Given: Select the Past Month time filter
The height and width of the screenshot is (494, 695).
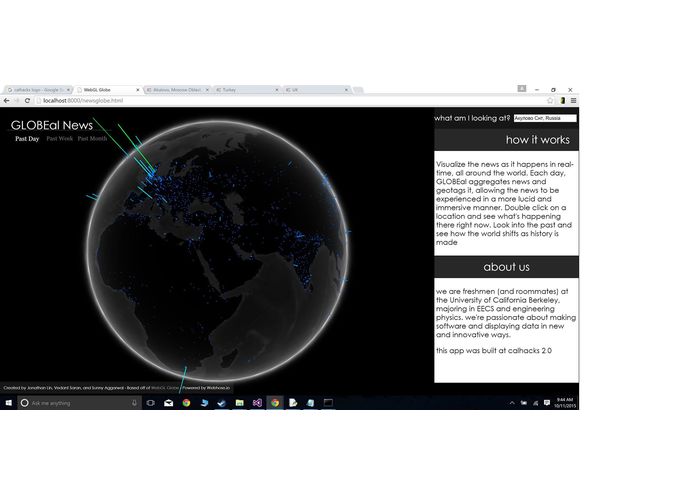Looking at the screenshot, I should coord(92,139).
